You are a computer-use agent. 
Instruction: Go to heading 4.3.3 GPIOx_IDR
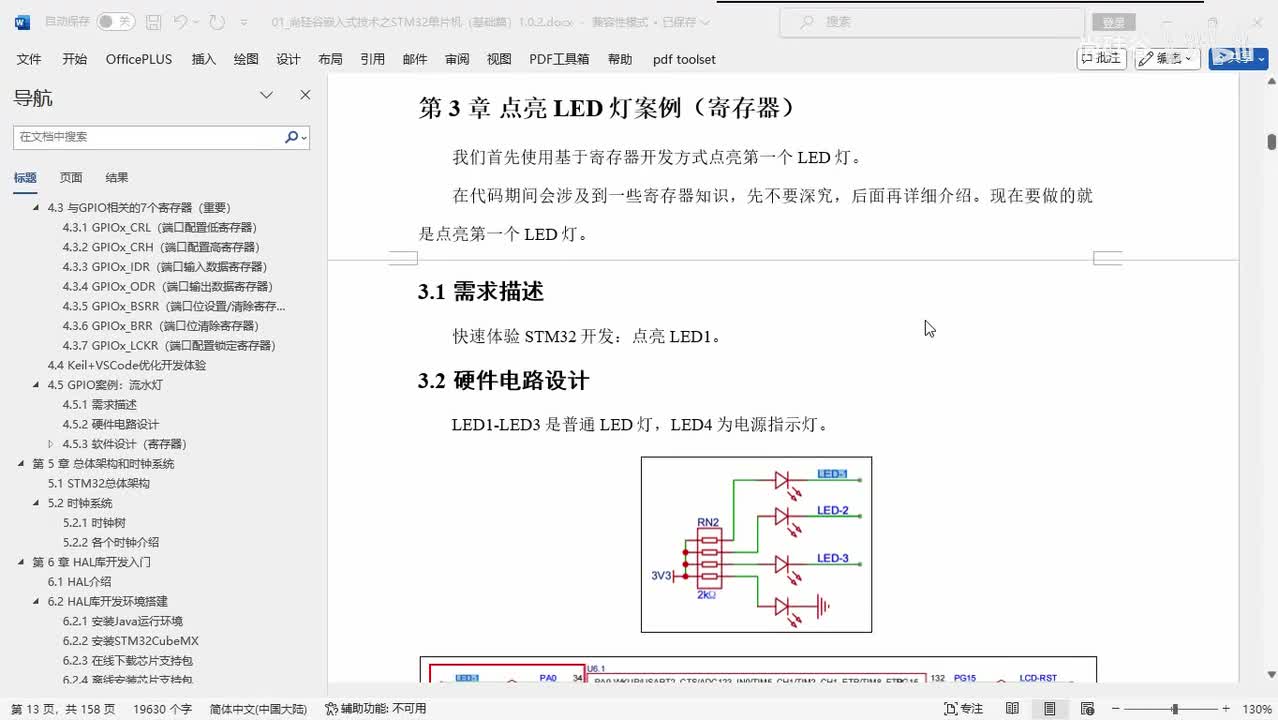(x=164, y=267)
